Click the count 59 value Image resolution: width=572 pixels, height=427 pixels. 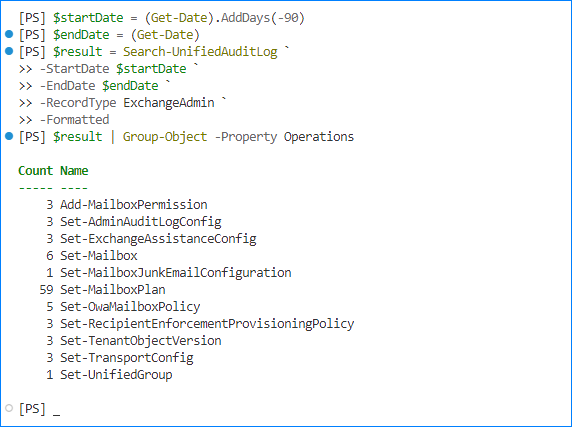(46, 290)
